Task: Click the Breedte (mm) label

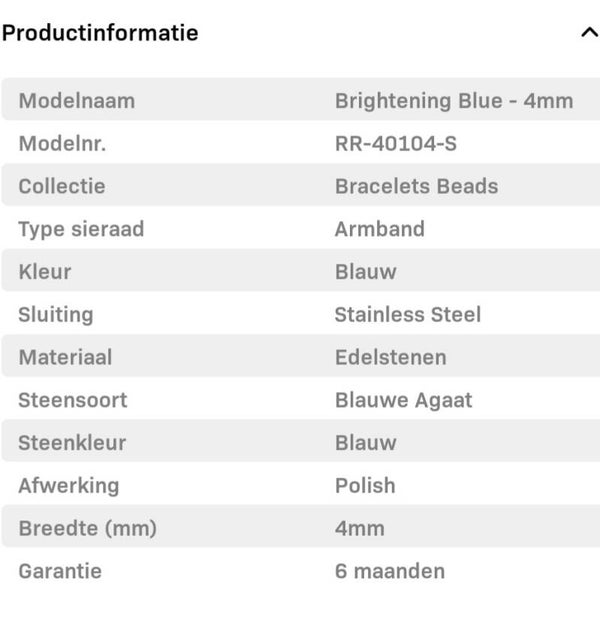Action: coord(88,528)
